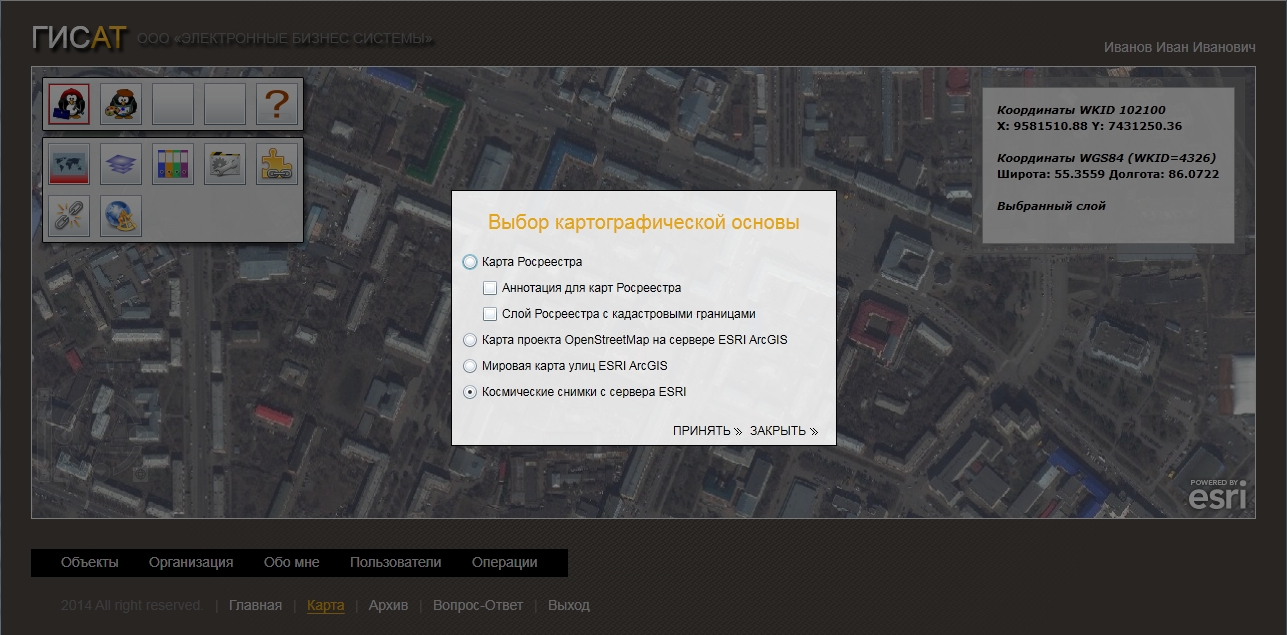Go to the Архив footer link

tap(388, 605)
